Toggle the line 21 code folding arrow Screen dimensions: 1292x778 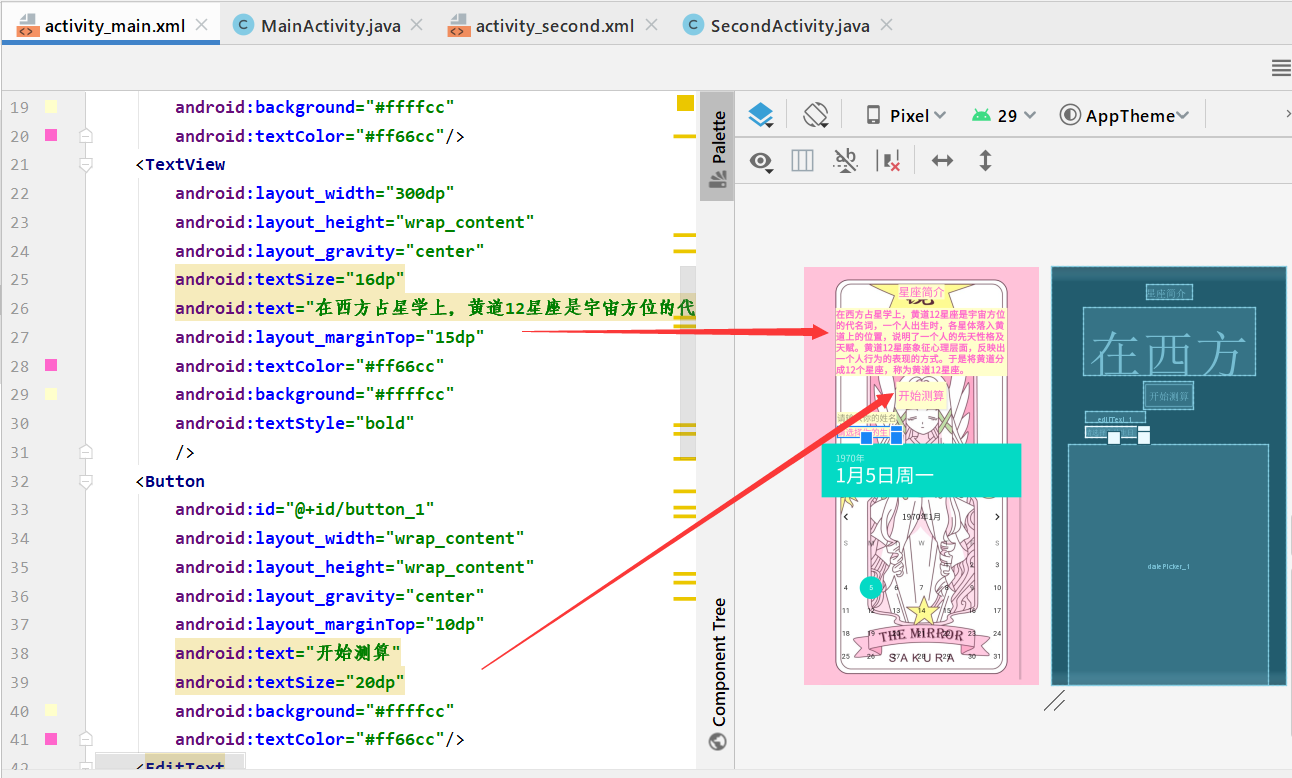(86, 163)
